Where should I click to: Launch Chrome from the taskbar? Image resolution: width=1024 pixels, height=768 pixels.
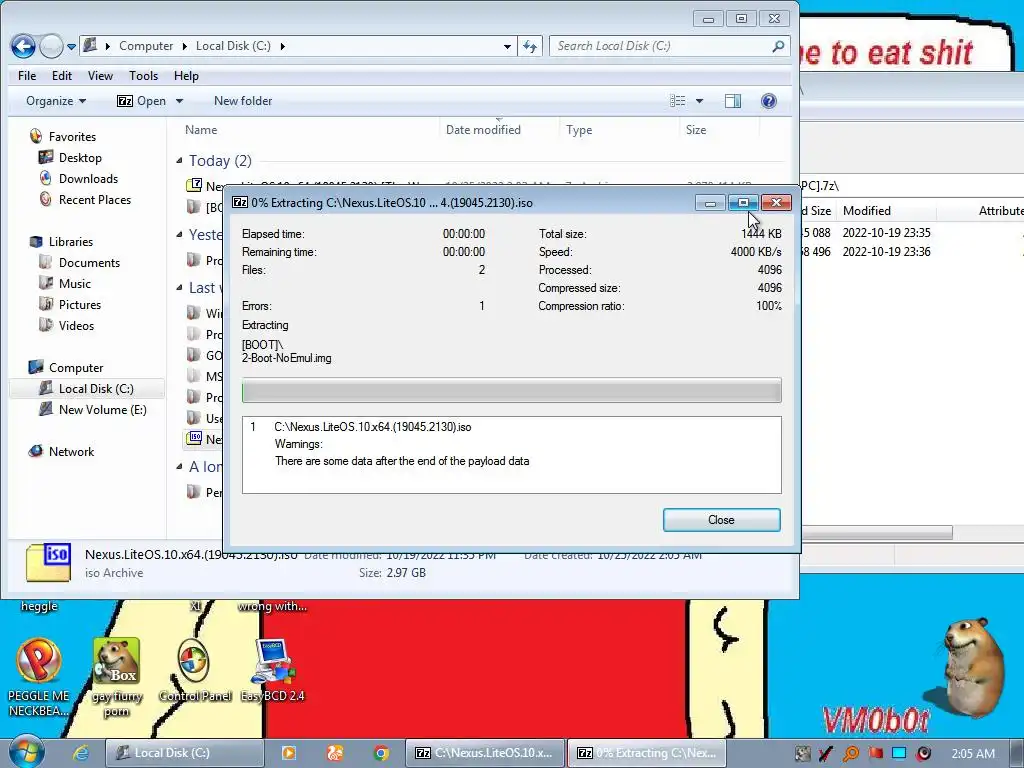[x=381, y=753]
